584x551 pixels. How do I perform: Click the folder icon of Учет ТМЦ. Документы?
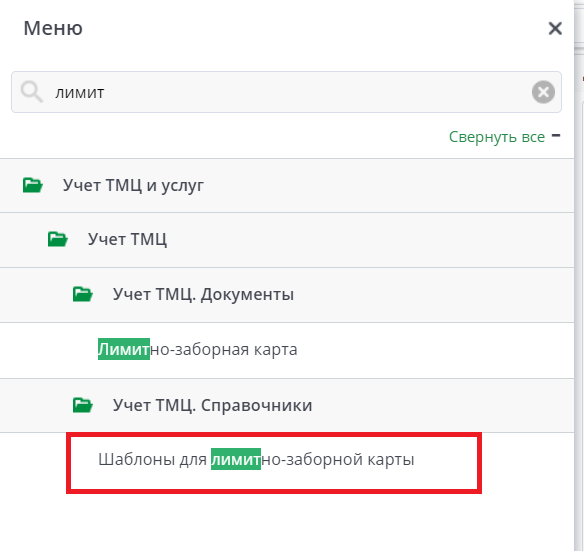(x=83, y=294)
